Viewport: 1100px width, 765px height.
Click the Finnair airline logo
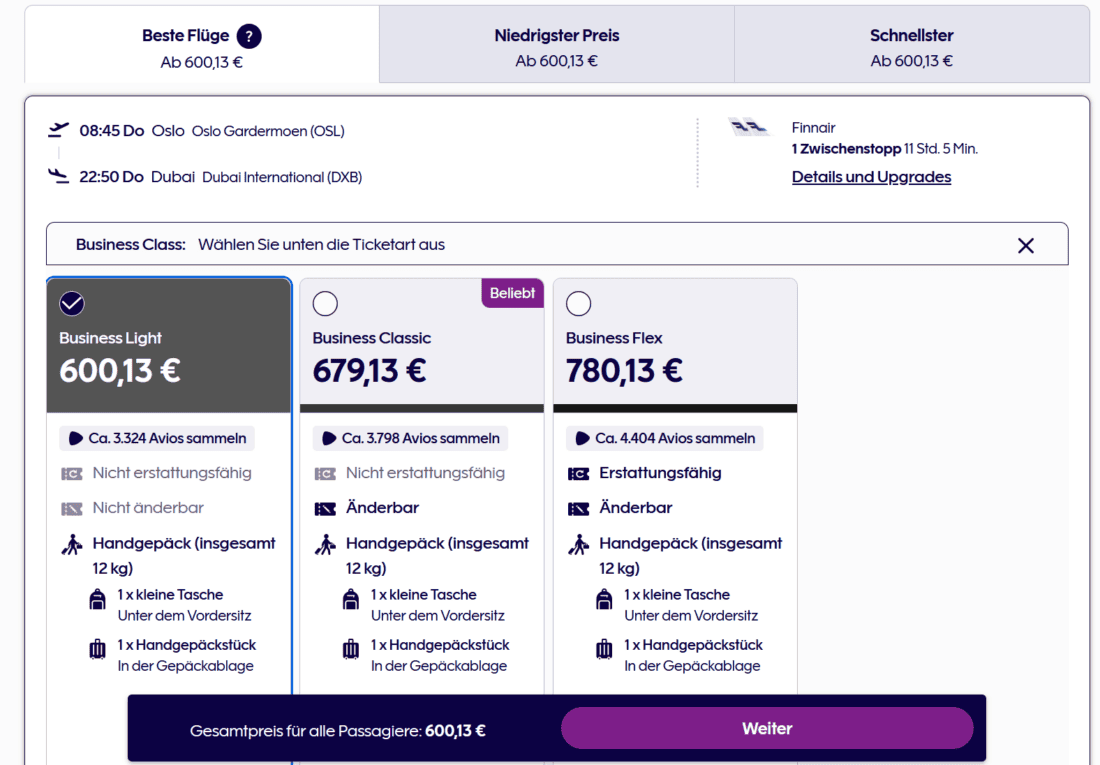tap(749, 128)
